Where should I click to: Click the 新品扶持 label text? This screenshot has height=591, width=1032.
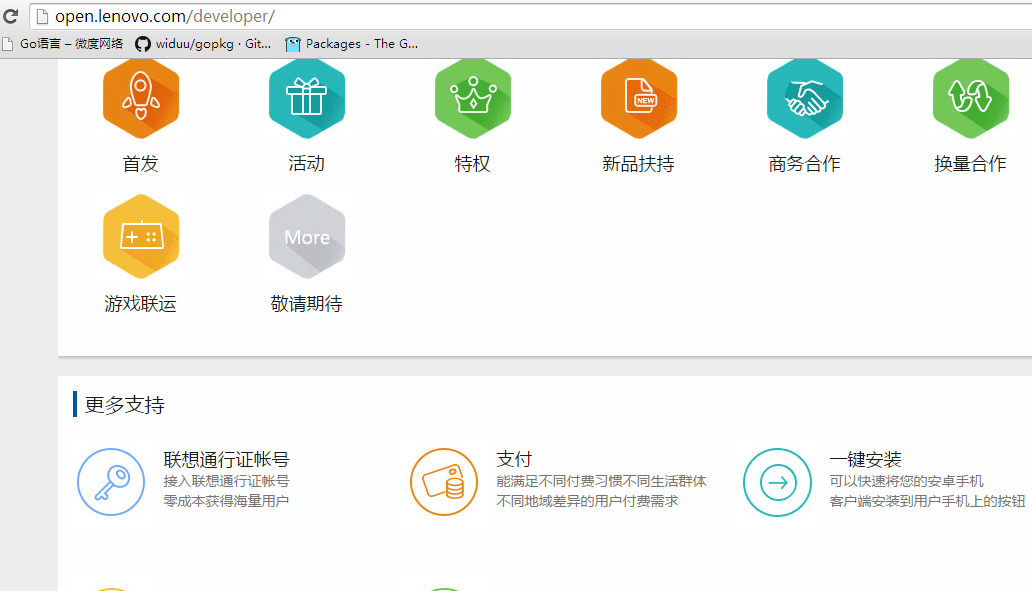click(638, 164)
